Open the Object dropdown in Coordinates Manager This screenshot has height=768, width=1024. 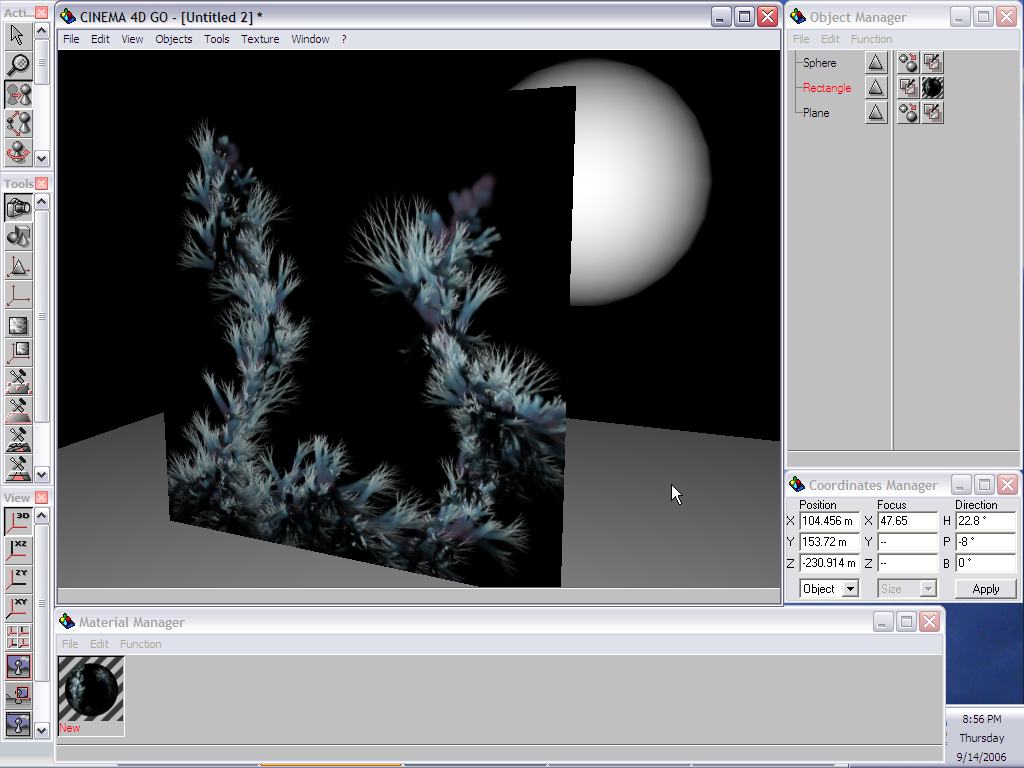coord(829,589)
